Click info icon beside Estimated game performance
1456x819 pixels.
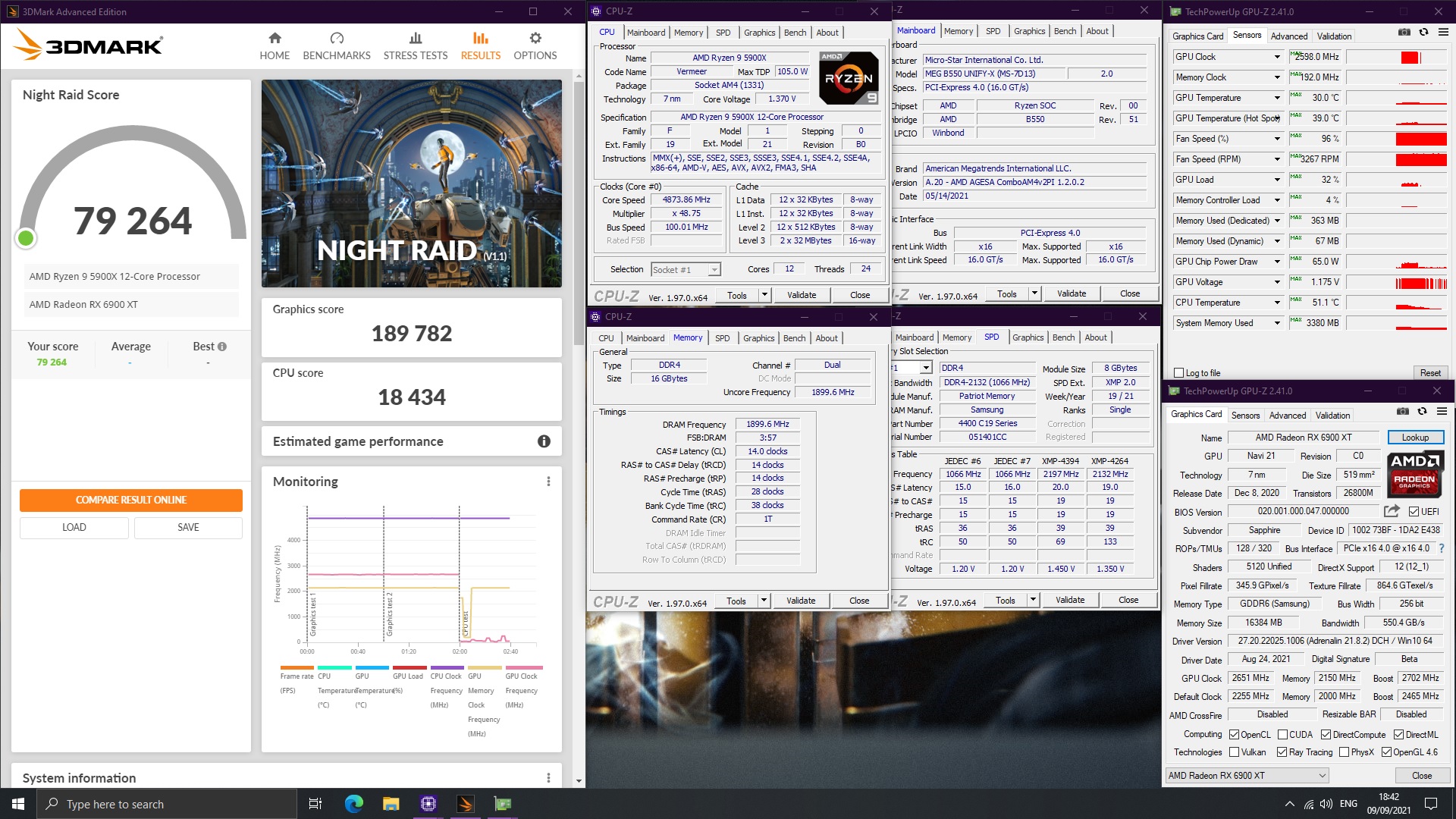[544, 441]
